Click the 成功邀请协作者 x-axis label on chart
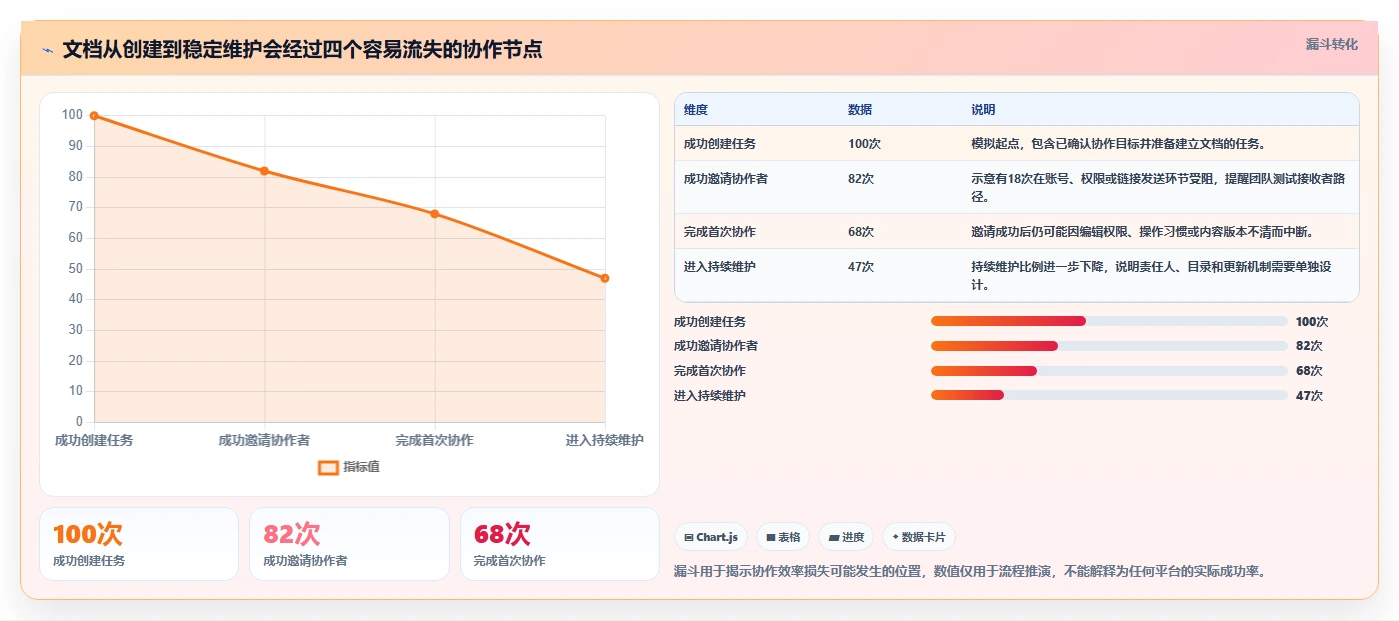This screenshot has width=1399, height=621. click(x=264, y=440)
